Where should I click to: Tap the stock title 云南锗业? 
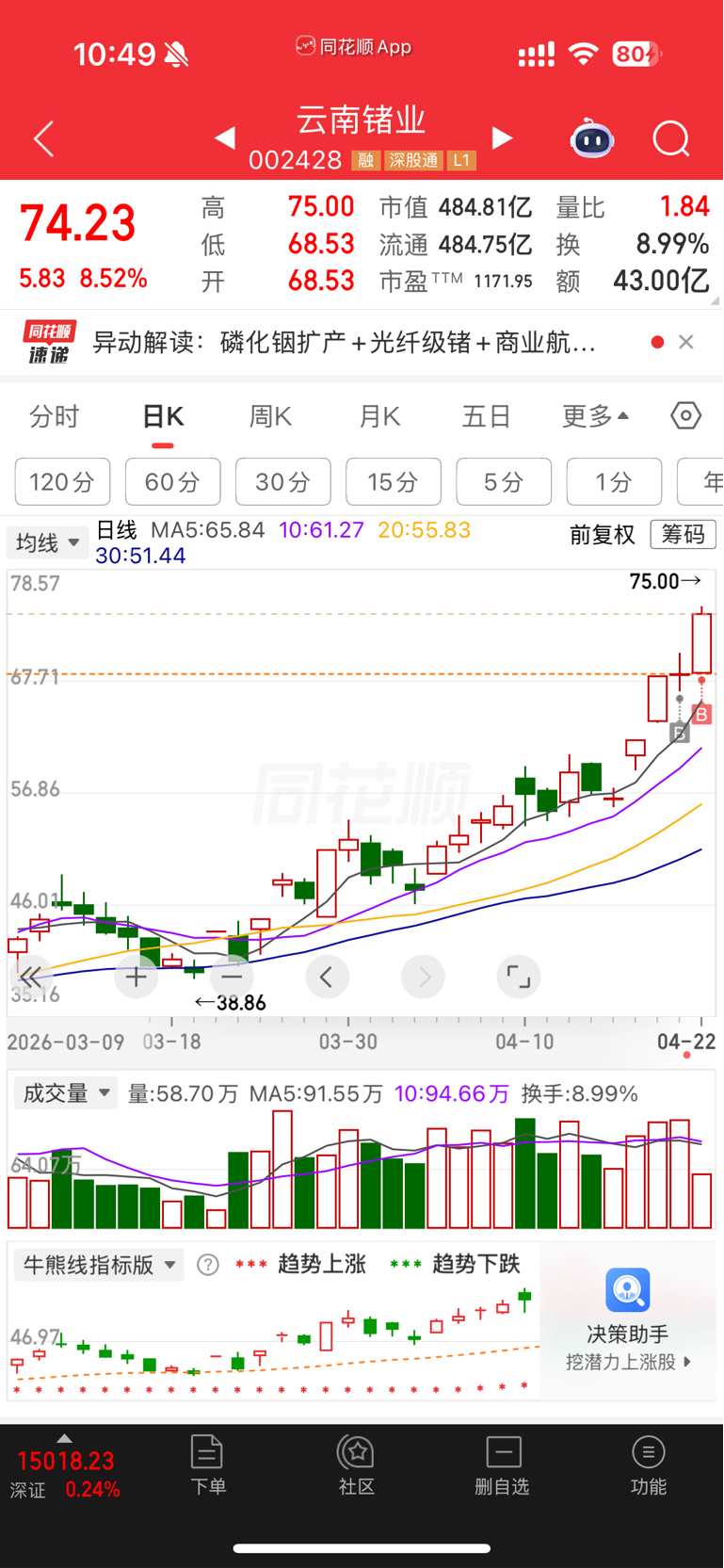362,121
